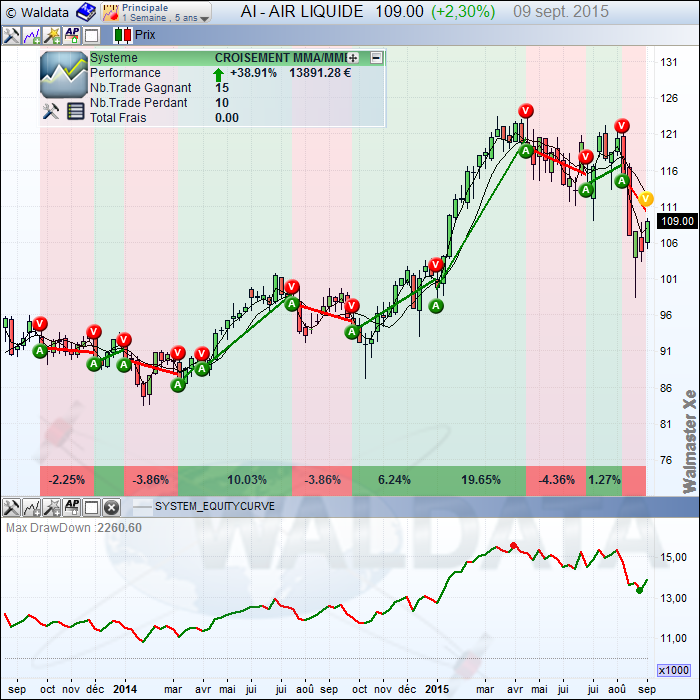
Task: Select the 13891.28 € capital value
Action: (x=320, y=73)
